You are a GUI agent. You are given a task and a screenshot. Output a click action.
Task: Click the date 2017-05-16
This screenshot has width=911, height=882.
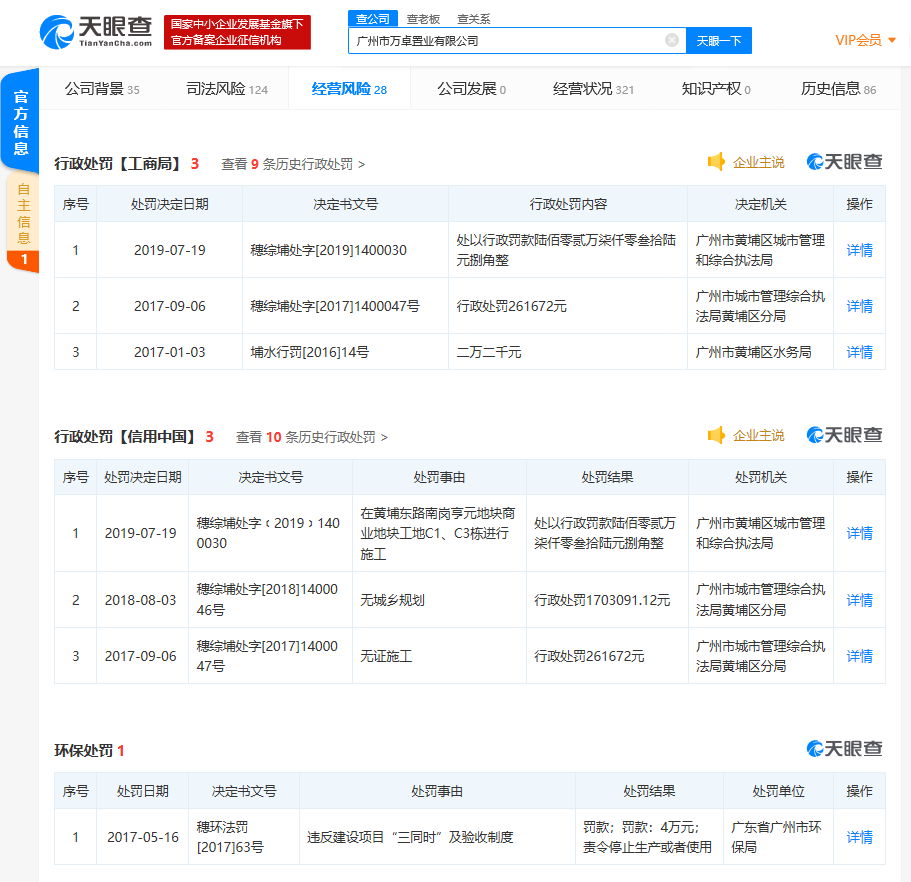(x=143, y=837)
